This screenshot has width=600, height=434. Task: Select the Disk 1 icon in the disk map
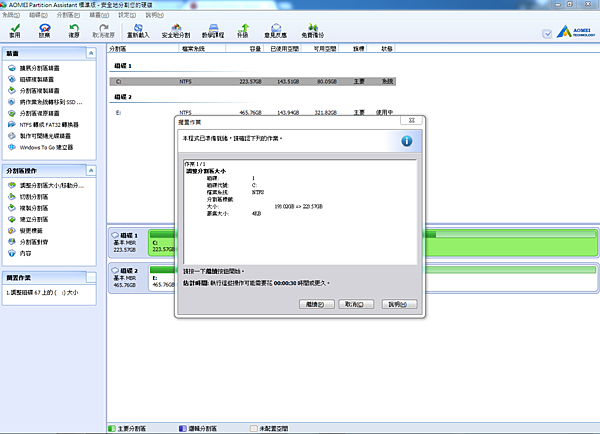(115, 235)
